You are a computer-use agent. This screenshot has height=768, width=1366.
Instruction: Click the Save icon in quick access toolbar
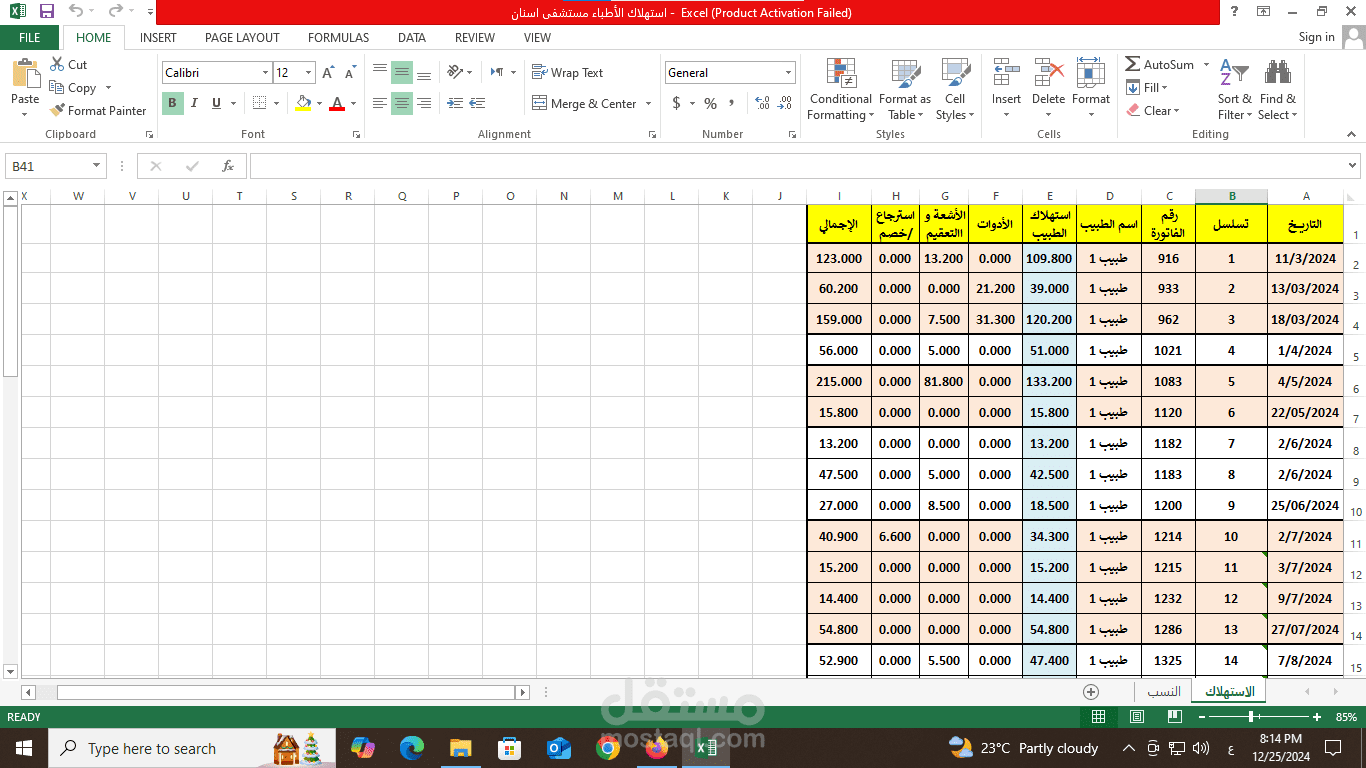(46, 12)
